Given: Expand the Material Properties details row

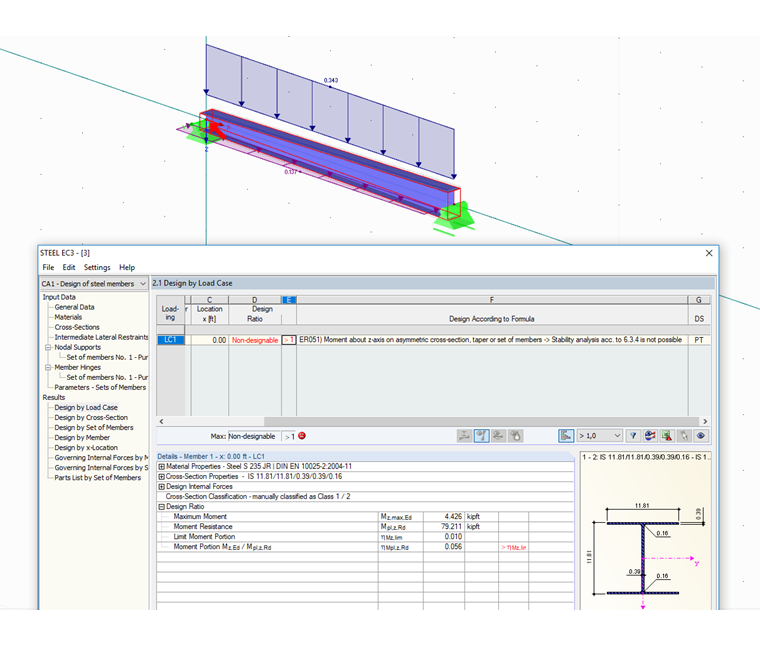Looking at the screenshot, I should (x=161, y=466).
